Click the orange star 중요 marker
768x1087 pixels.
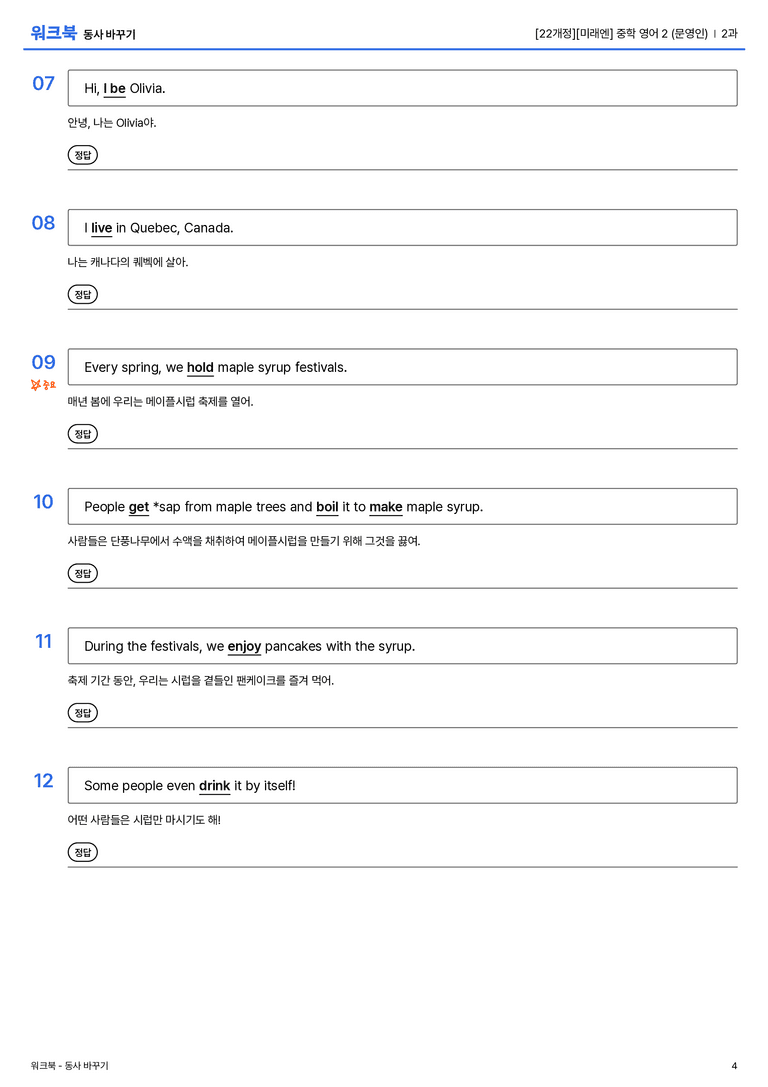[43, 385]
